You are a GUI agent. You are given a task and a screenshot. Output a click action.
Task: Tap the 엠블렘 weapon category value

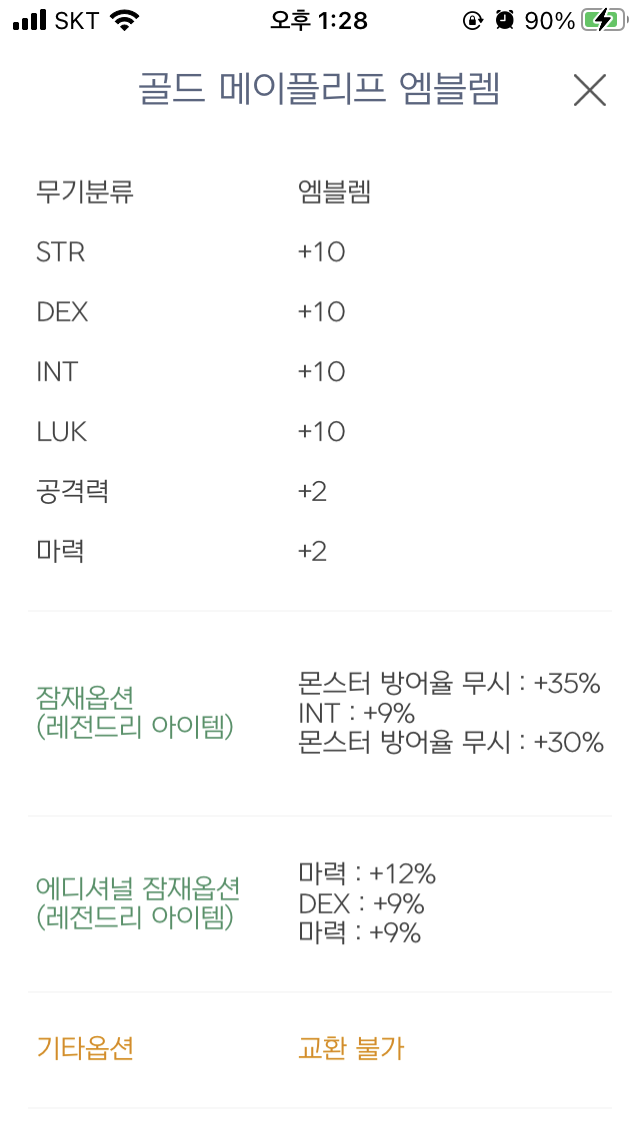[334, 192]
